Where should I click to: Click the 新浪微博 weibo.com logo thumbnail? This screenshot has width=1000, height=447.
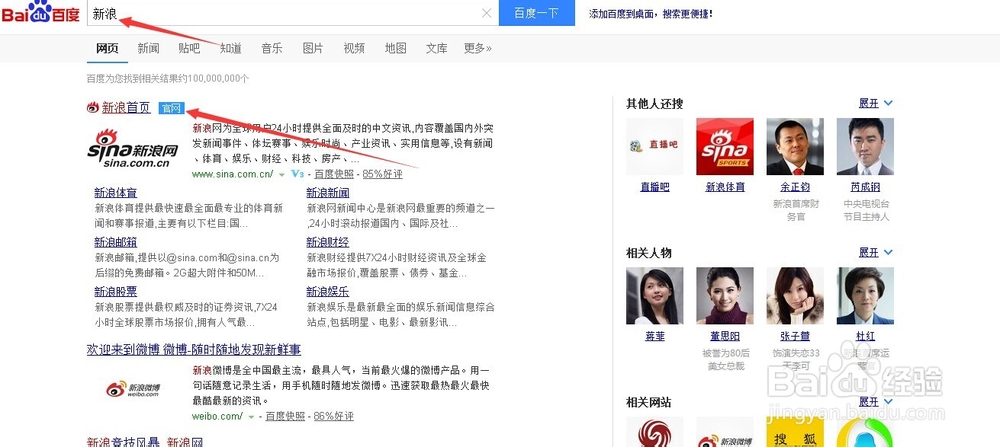[133, 389]
